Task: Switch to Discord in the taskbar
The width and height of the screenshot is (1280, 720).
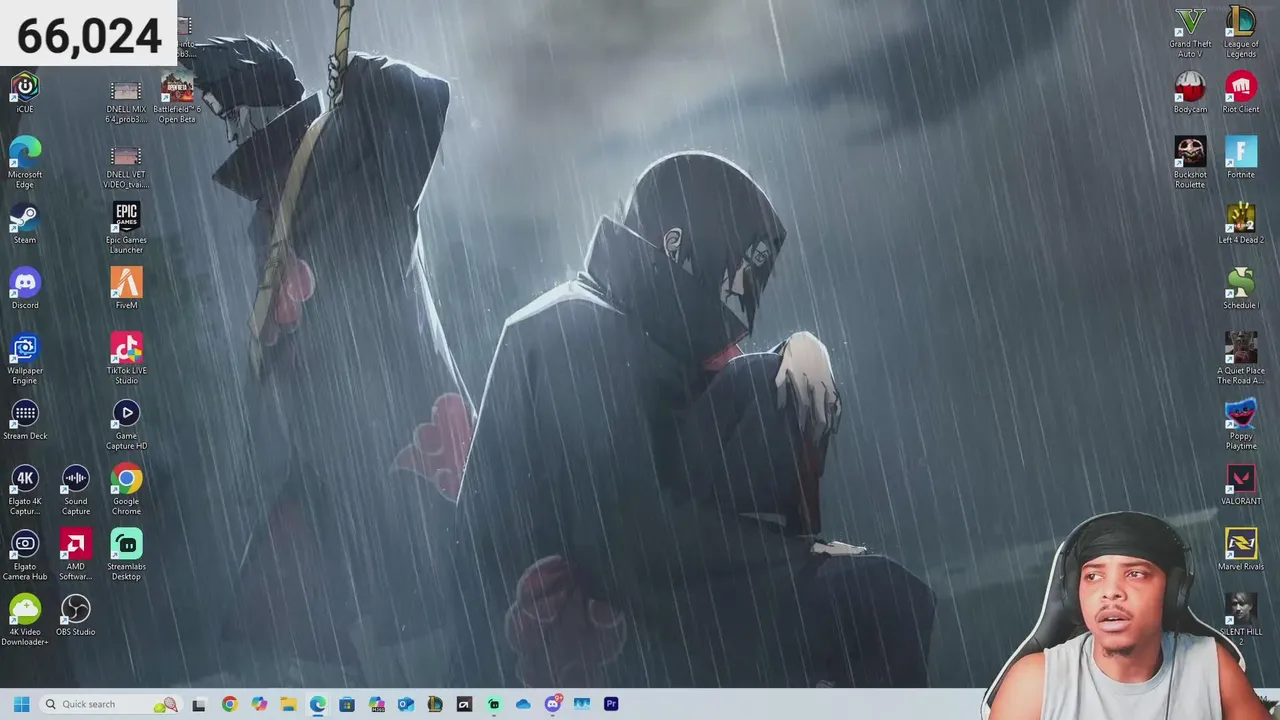Action: (553, 704)
